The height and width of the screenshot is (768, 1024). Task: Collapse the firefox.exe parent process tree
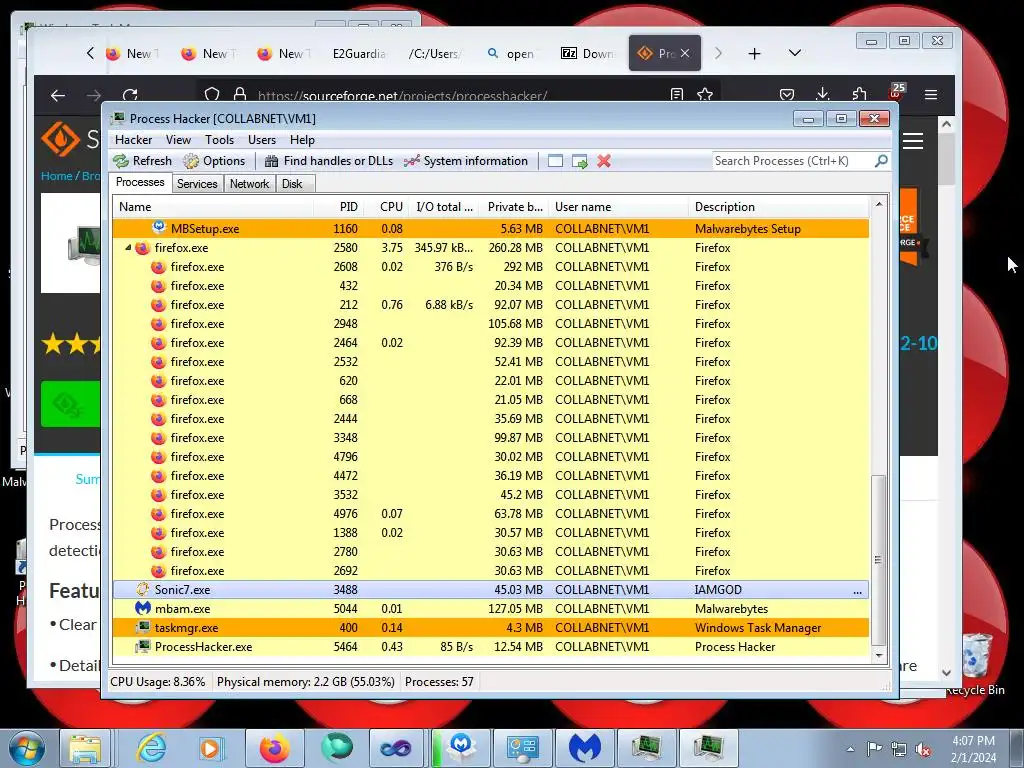pos(128,248)
